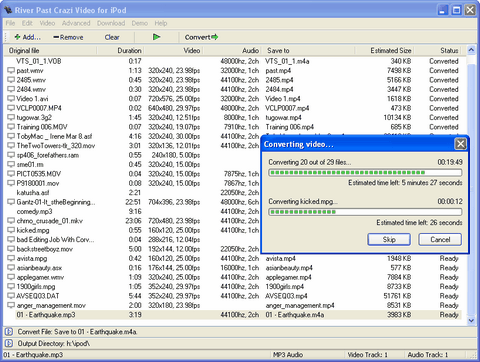Cancel the conversion process
The width and height of the screenshot is (480, 362).
[x=440, y=239]
